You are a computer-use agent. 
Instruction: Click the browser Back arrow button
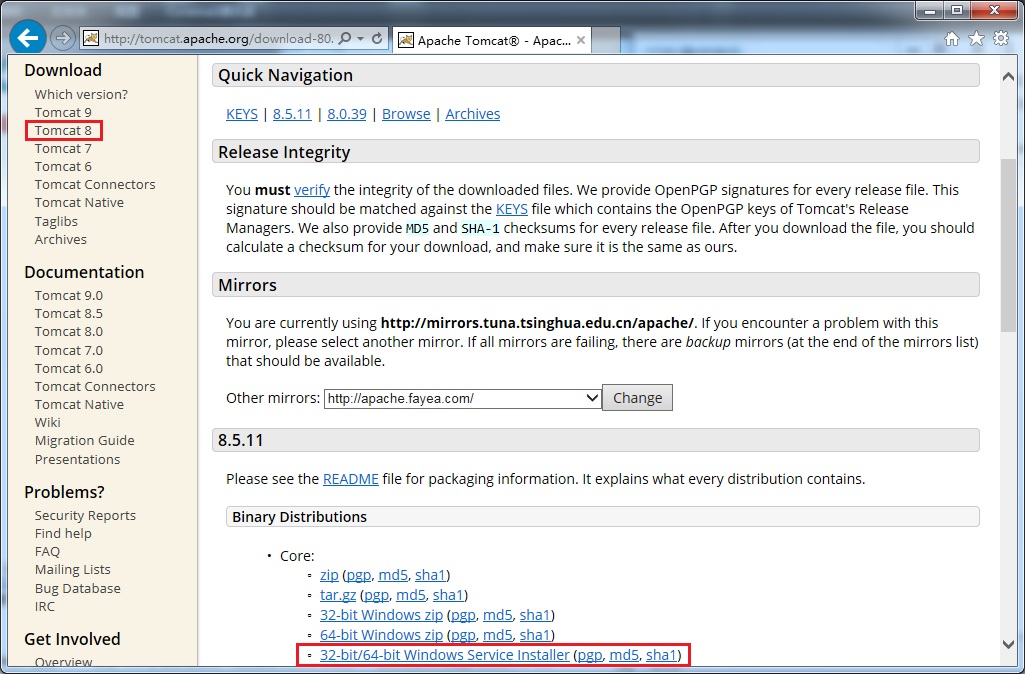(x=27, y=38)
